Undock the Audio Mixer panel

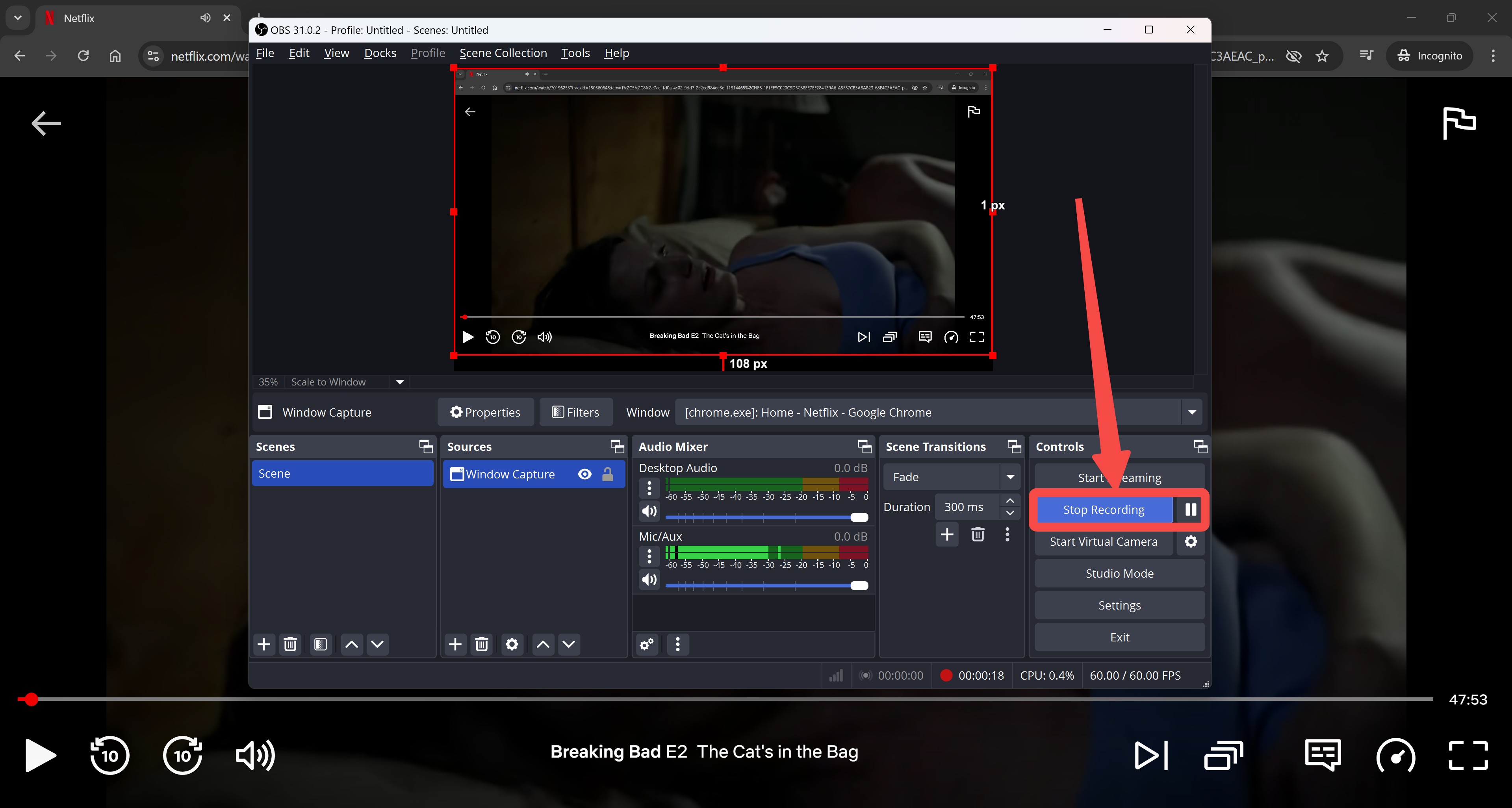(864, 447)
